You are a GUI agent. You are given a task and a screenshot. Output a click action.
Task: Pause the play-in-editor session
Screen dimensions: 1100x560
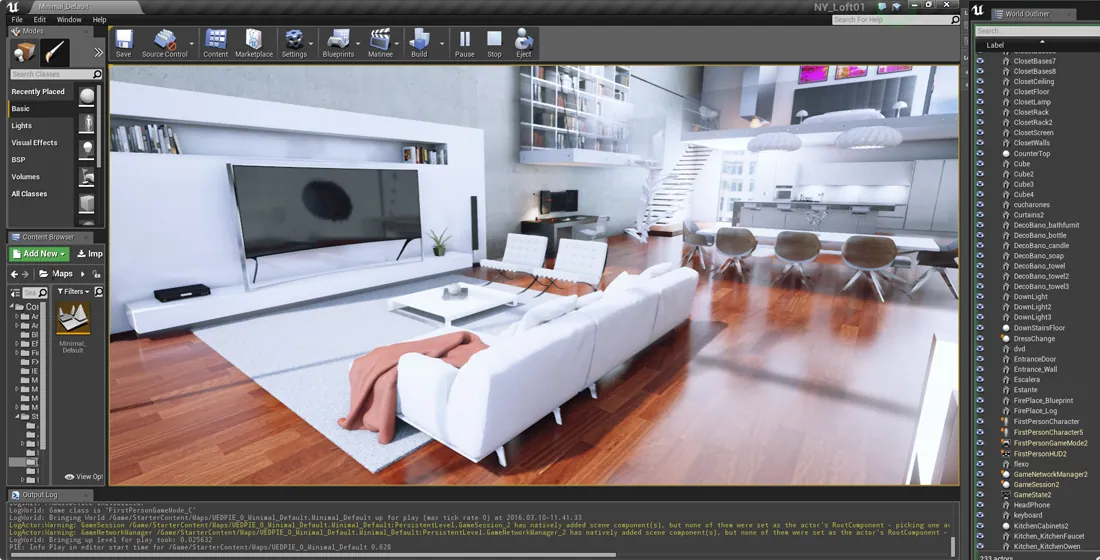point(464,44)
